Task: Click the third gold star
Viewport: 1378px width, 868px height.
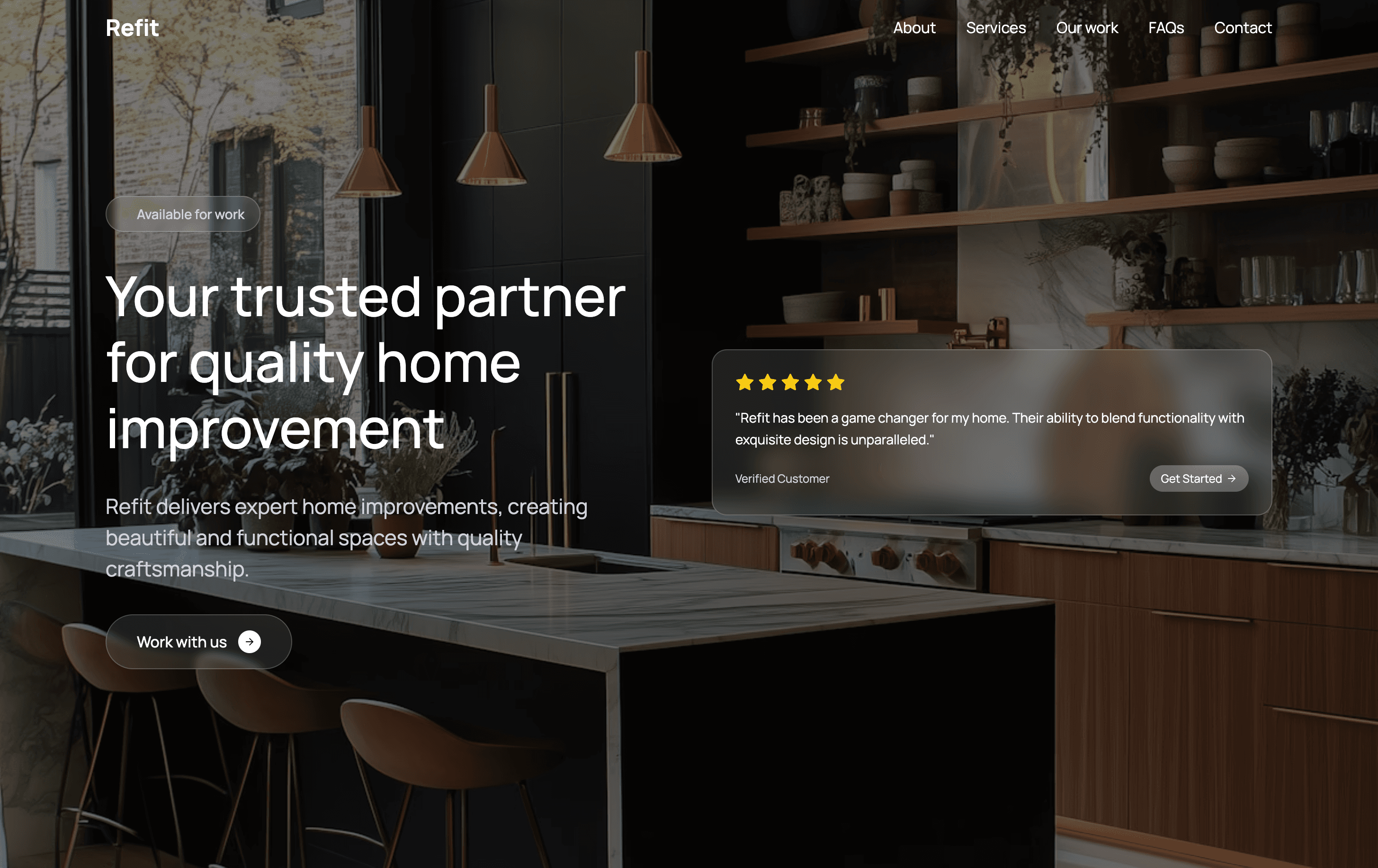Action: tap(790, 382)
